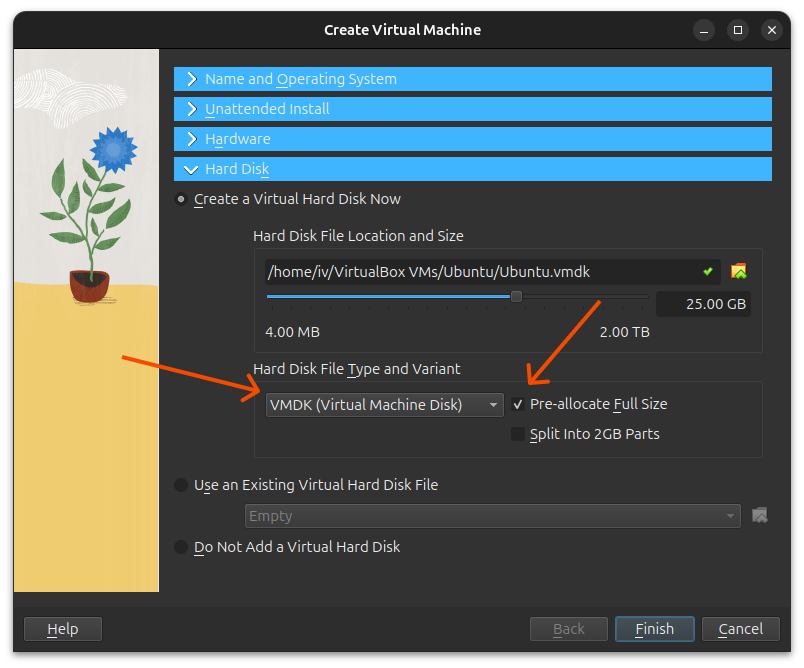Close the Create Virtual Machine dialog
804x668 pixels.
[x=772, y=30]
